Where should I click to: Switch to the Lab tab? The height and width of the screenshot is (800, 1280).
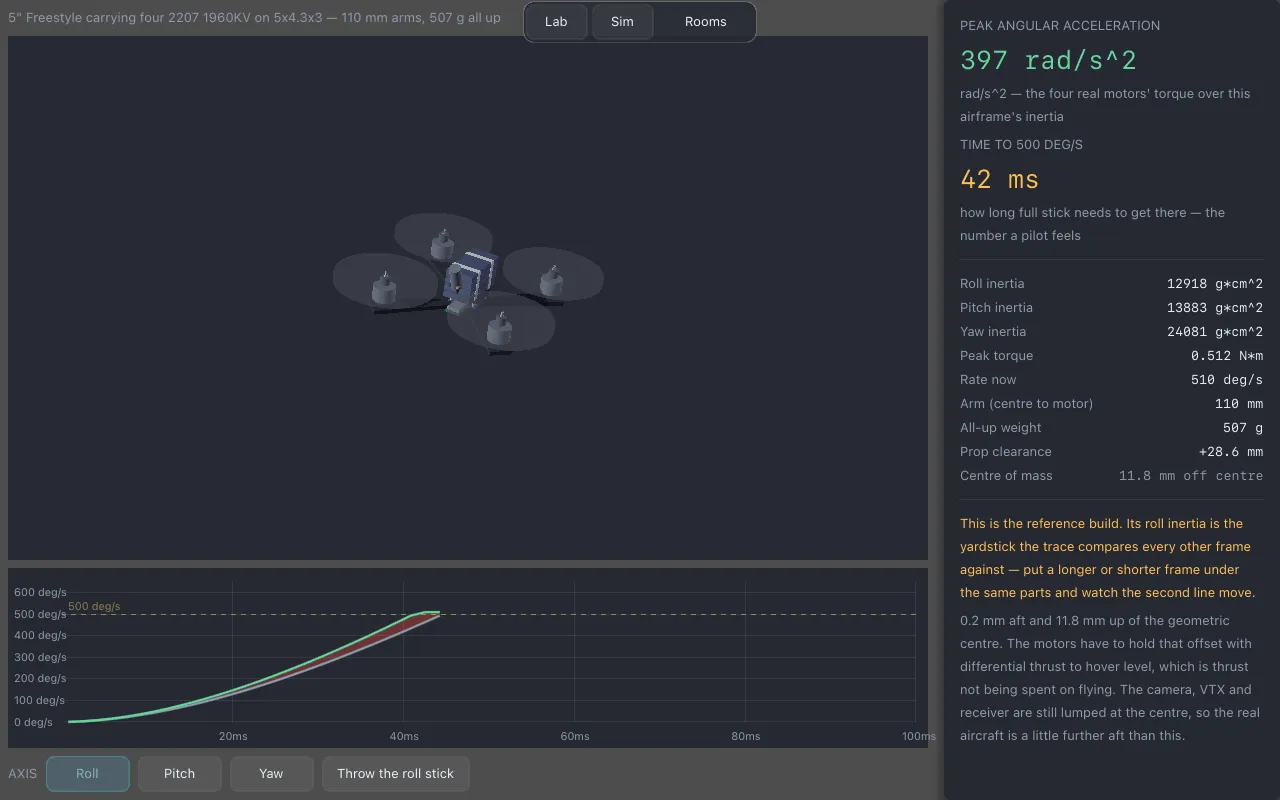click(556, 22)
